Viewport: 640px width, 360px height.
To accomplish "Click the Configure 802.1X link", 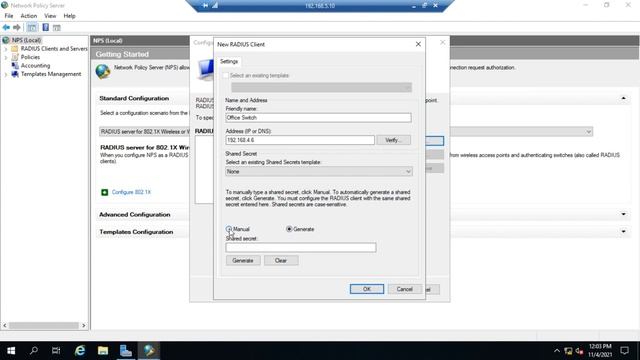I will [x=131, y=192].
